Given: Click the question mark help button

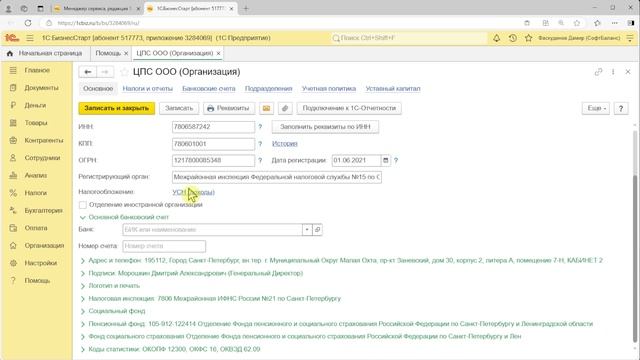Looking at the screenshot, I should tap(621, 108).
